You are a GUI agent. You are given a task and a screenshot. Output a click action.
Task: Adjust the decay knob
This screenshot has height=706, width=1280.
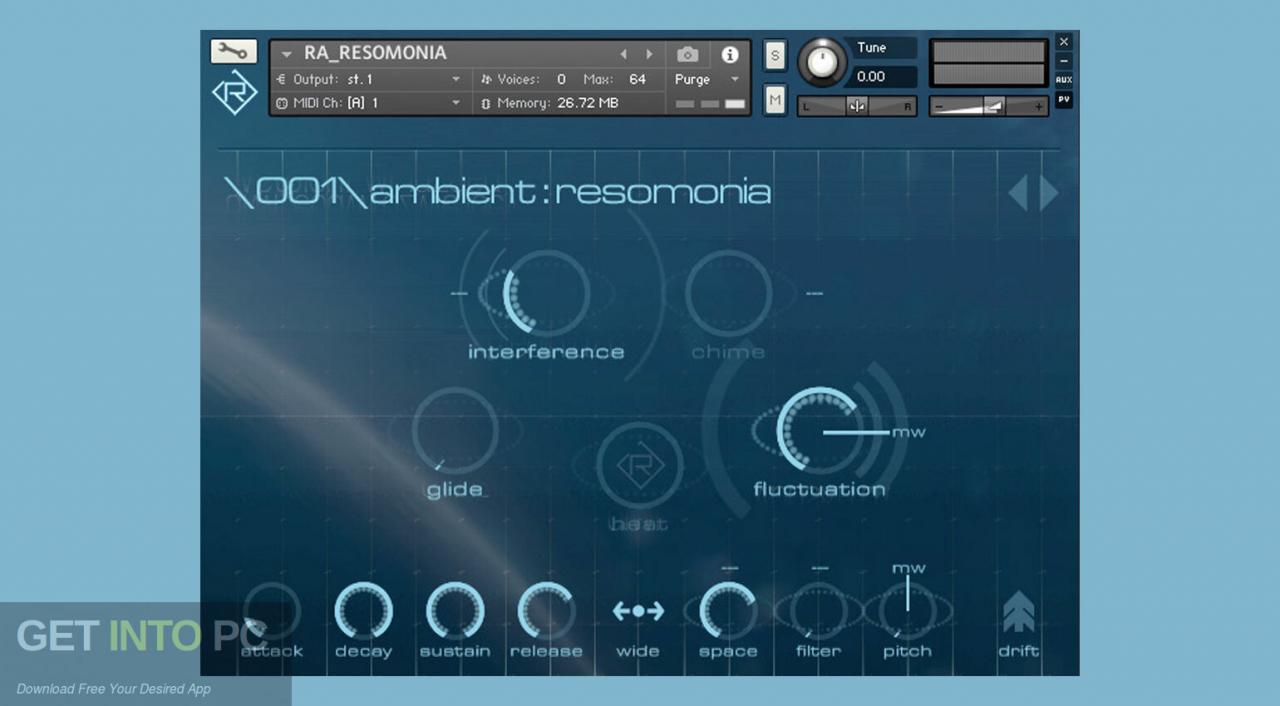point(363,611)
